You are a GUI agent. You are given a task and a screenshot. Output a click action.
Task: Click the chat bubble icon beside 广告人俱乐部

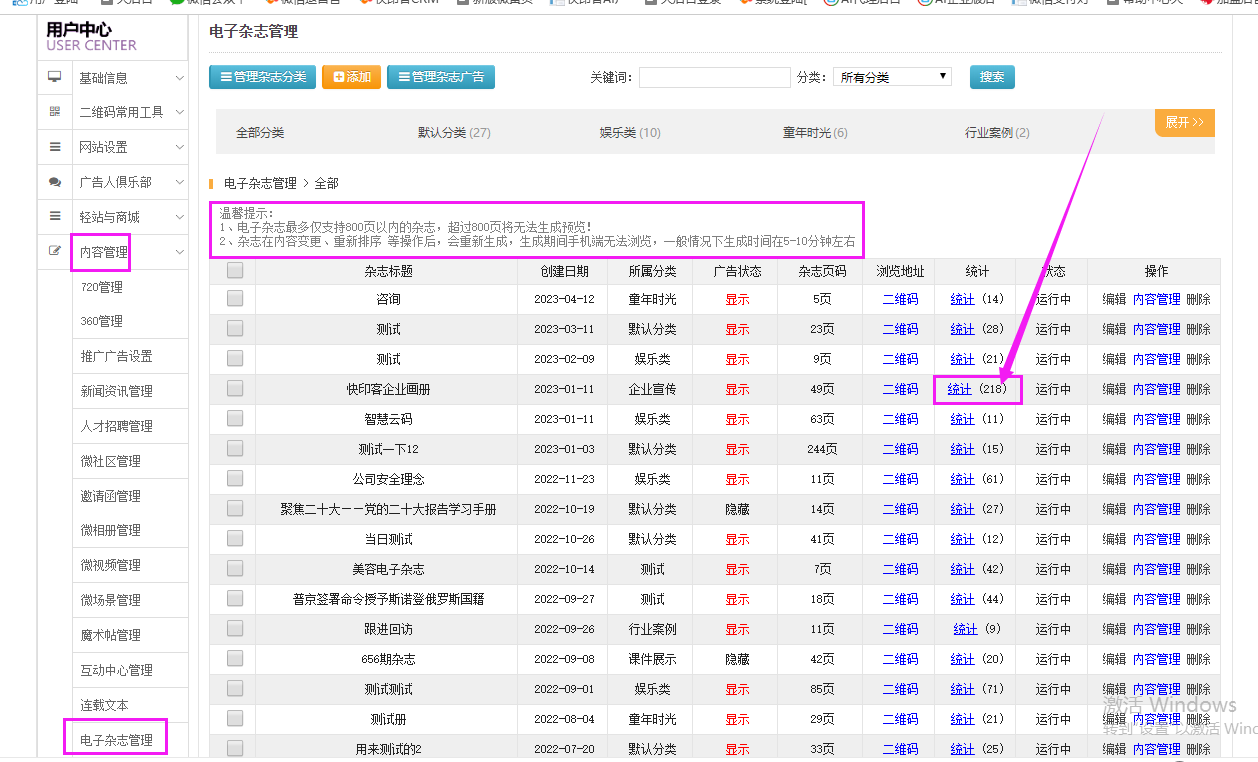tap(55, 182)
